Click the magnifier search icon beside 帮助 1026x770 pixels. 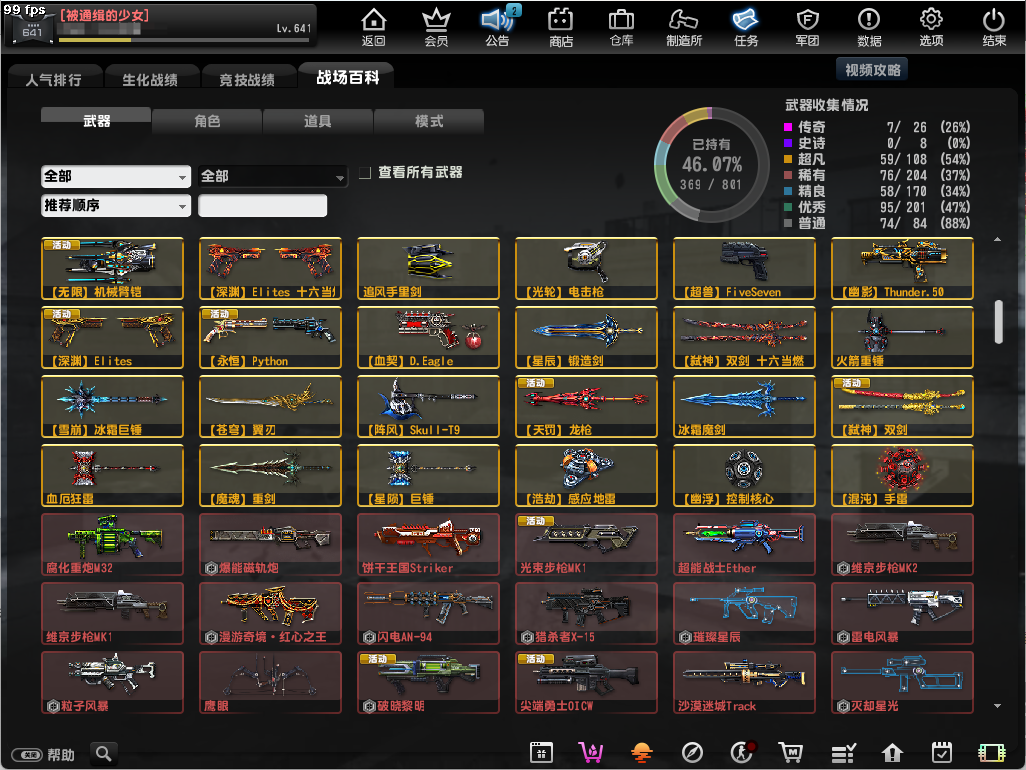pos(103,754)
